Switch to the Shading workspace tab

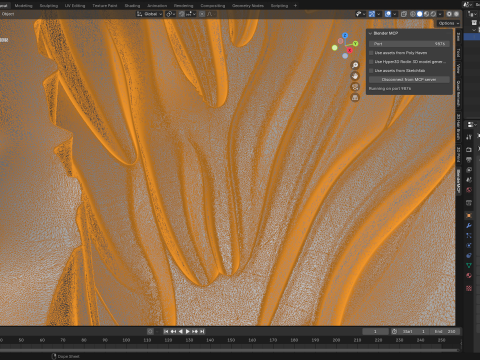pos(132,5)
